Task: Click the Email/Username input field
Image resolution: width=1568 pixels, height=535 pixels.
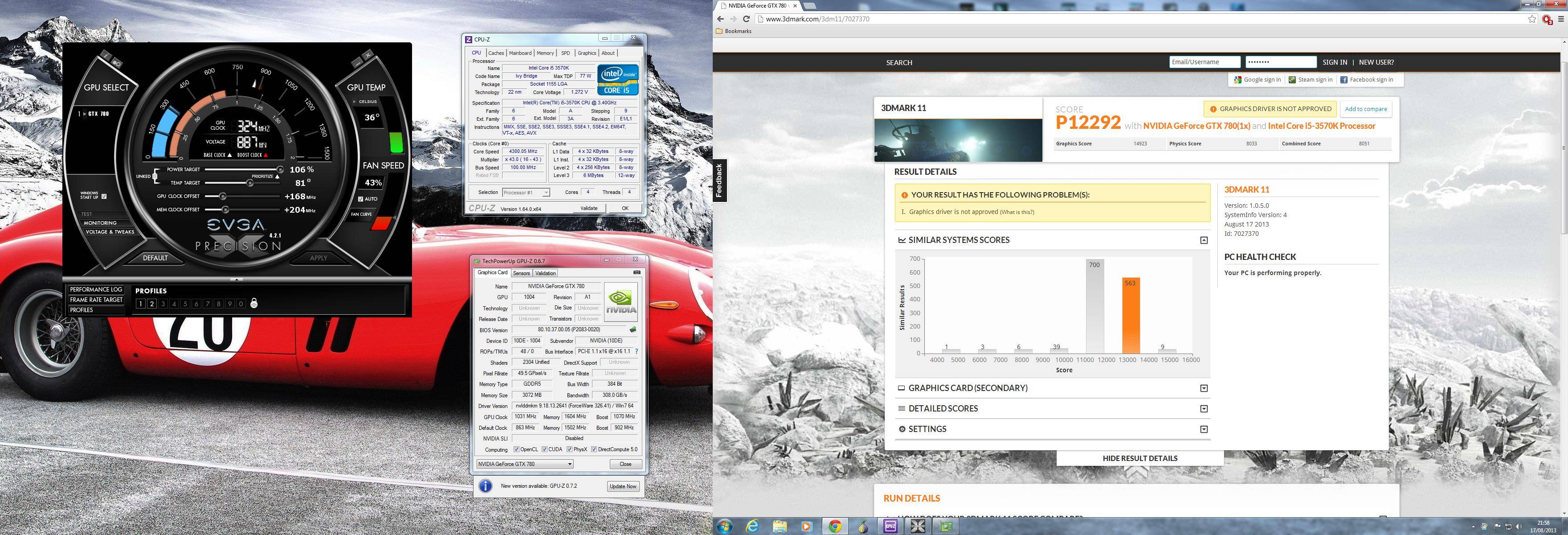Action: [1205, 62]
